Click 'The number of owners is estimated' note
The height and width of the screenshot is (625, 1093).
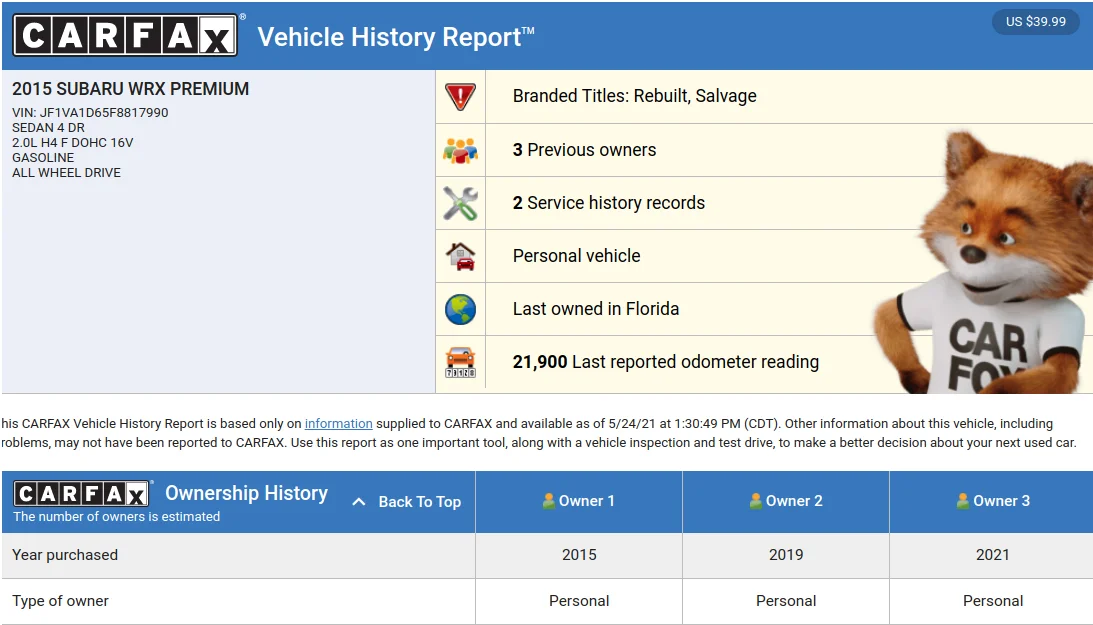pos(116,516)
